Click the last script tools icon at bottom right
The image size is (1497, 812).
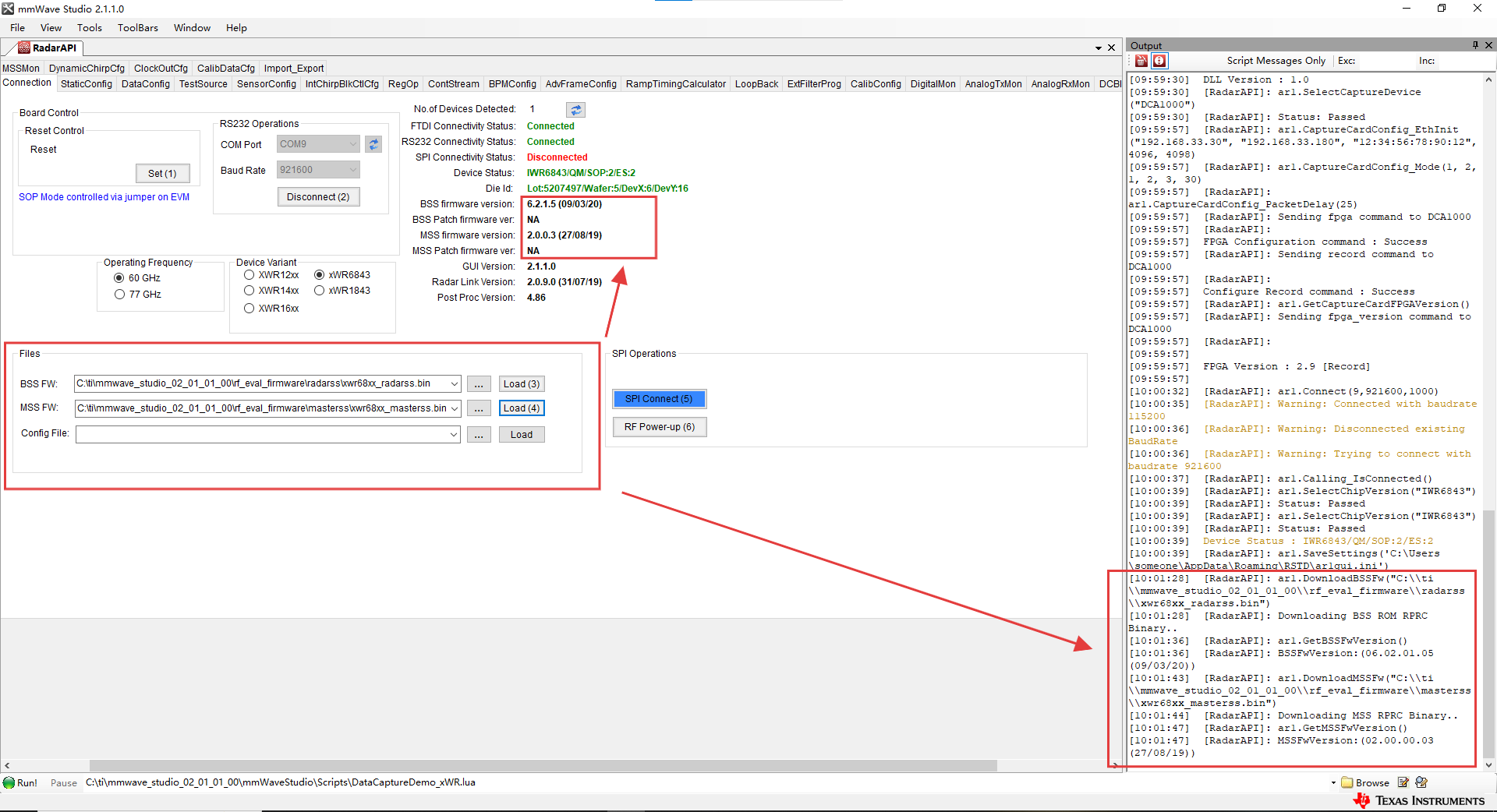click(1421, 782)
